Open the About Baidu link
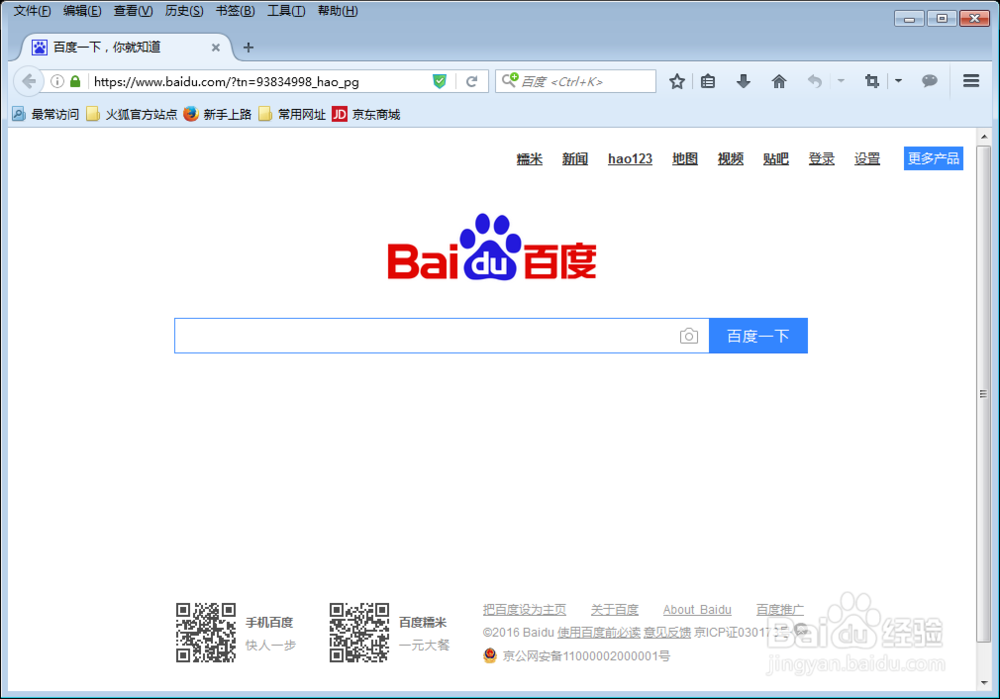Viewport: 1000px width, 699px height. coord(697,610)
